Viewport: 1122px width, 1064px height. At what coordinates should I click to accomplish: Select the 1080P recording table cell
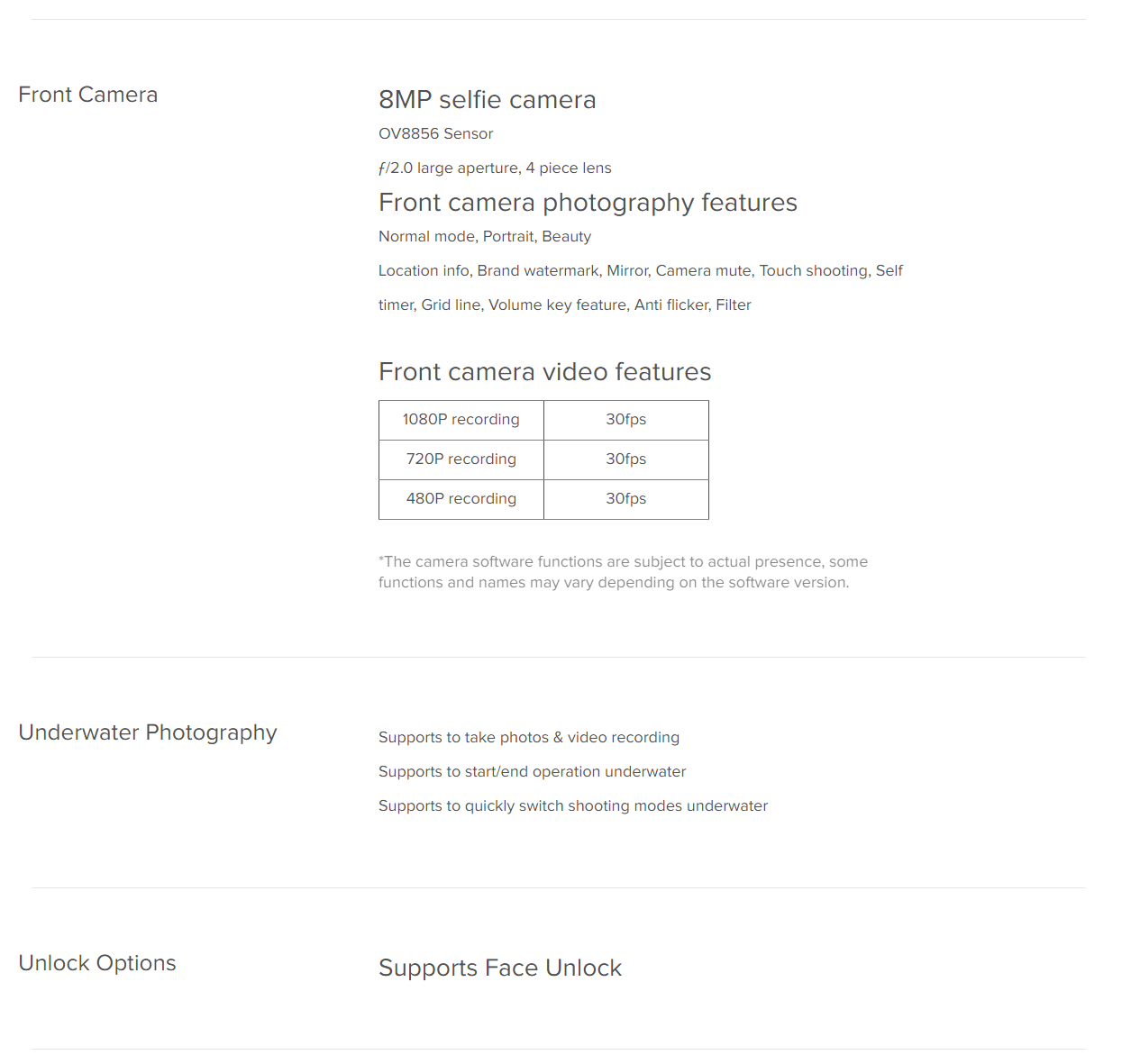pos(461,420)
